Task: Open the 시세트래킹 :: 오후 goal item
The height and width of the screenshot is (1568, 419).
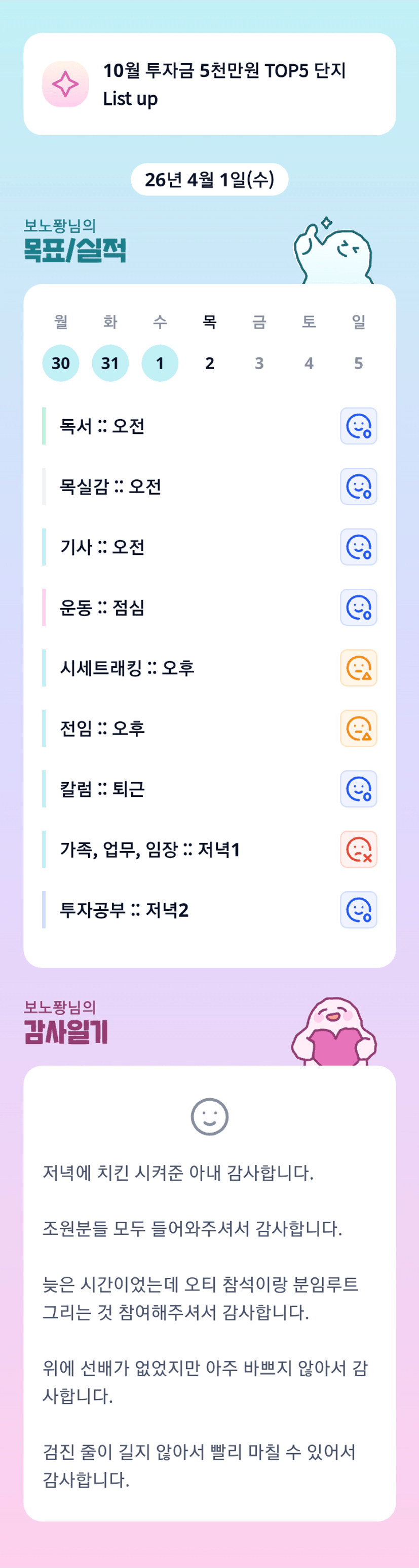Action: tap(127, 668)
